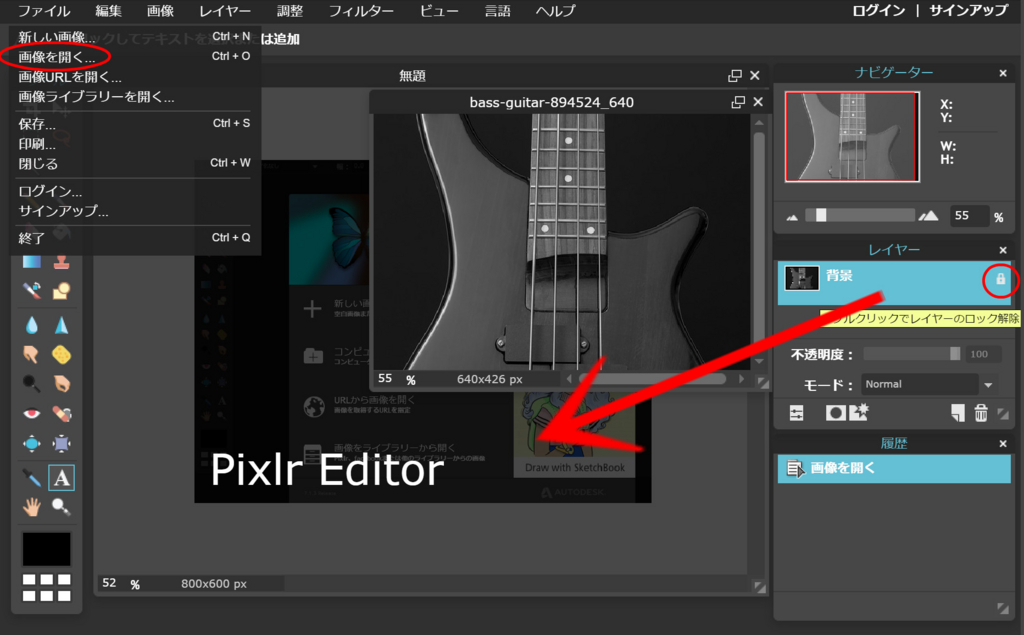Select the Red Eye Reduction tool
Screen dimensions: 1024x635
click(x=31, y=414)
